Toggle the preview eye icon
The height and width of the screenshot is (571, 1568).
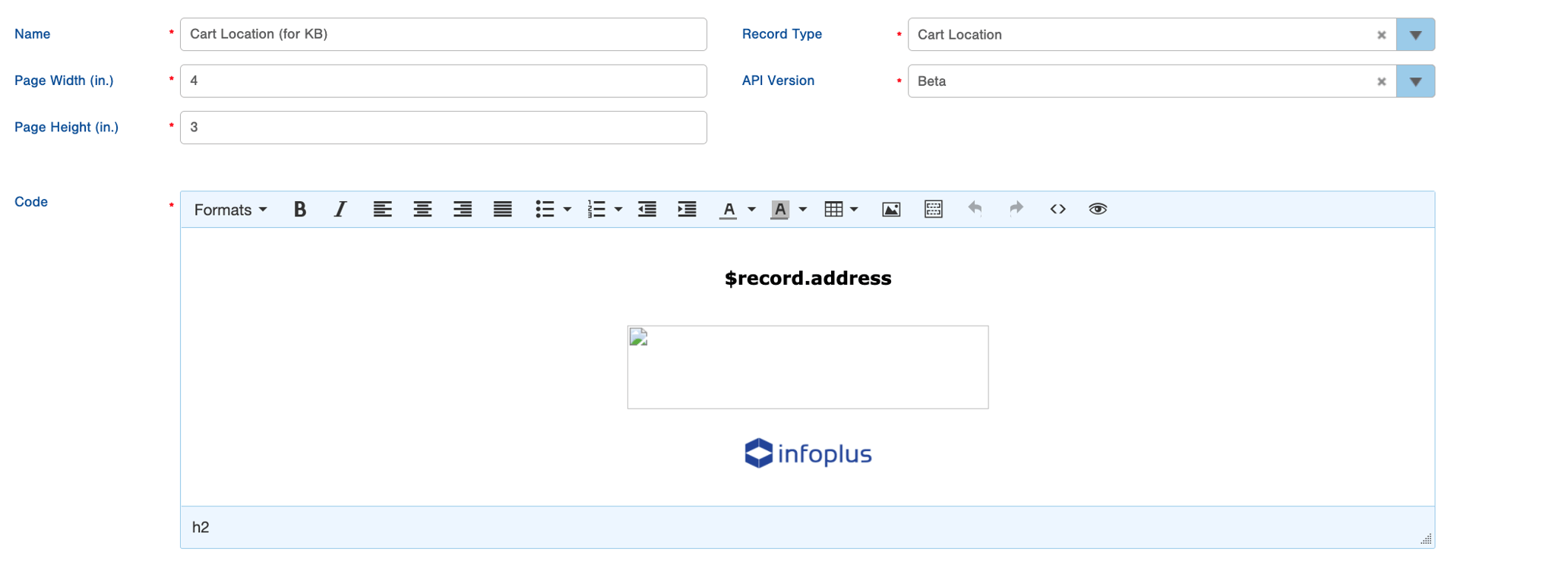(x=1098, y=209)
